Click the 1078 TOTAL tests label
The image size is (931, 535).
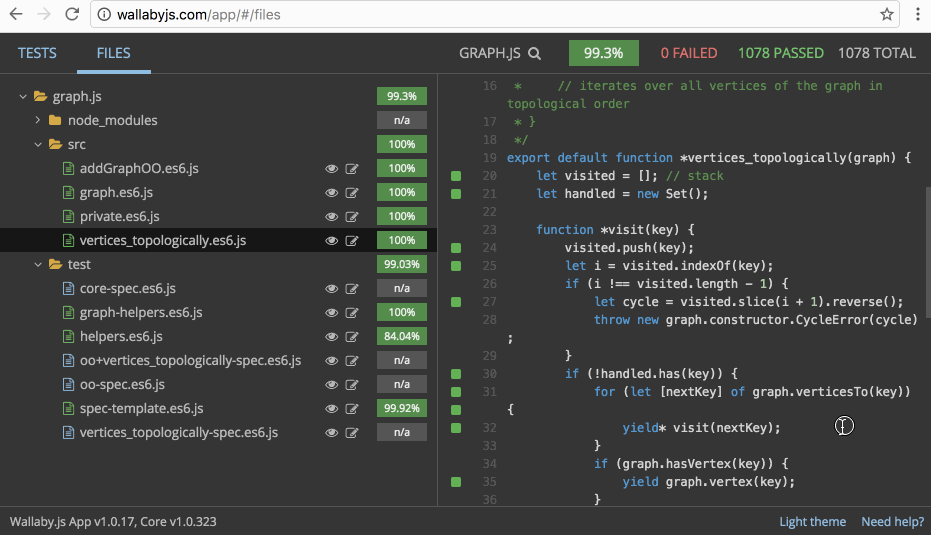tap(876, 53)
